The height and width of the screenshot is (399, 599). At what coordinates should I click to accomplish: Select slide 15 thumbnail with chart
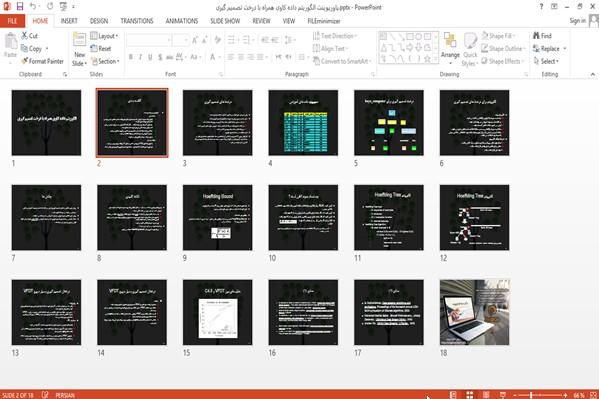pos(218,312)
